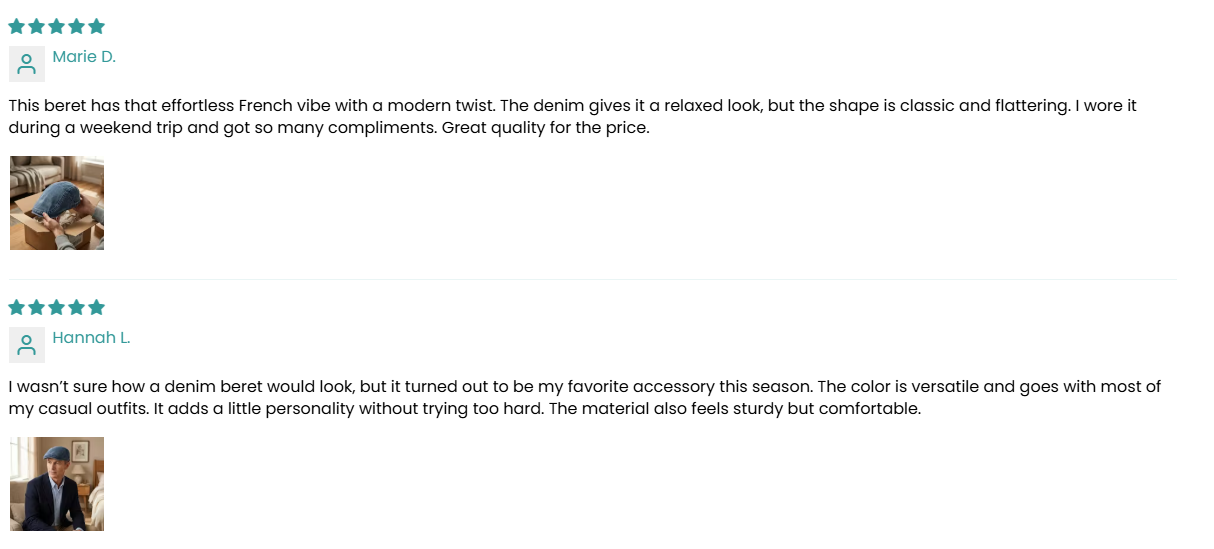Open the Marie D. reviewer name link

coord(84,57)
